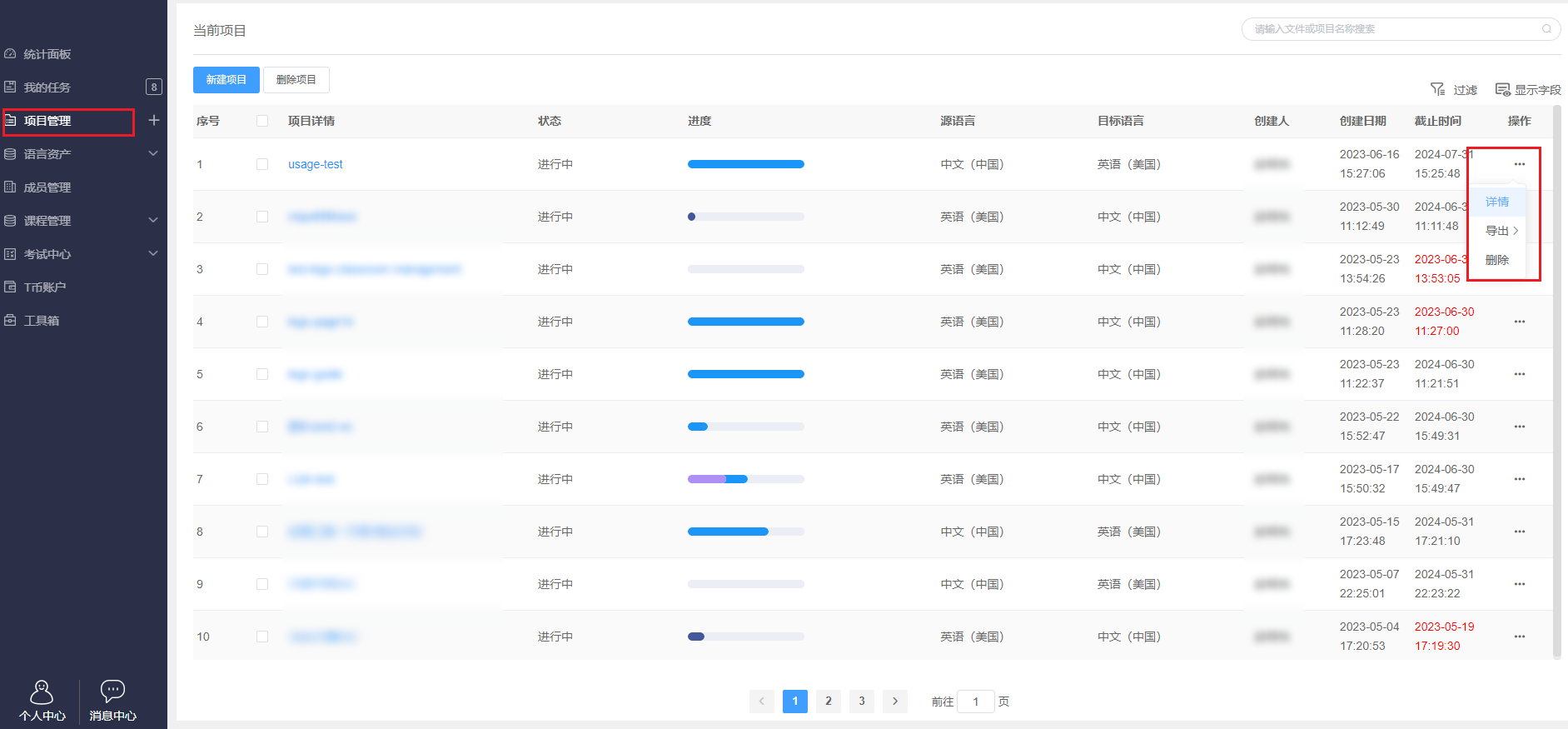Open the 显示字段 column settings
The image size is (1568, 729).
click(1527, 89)
